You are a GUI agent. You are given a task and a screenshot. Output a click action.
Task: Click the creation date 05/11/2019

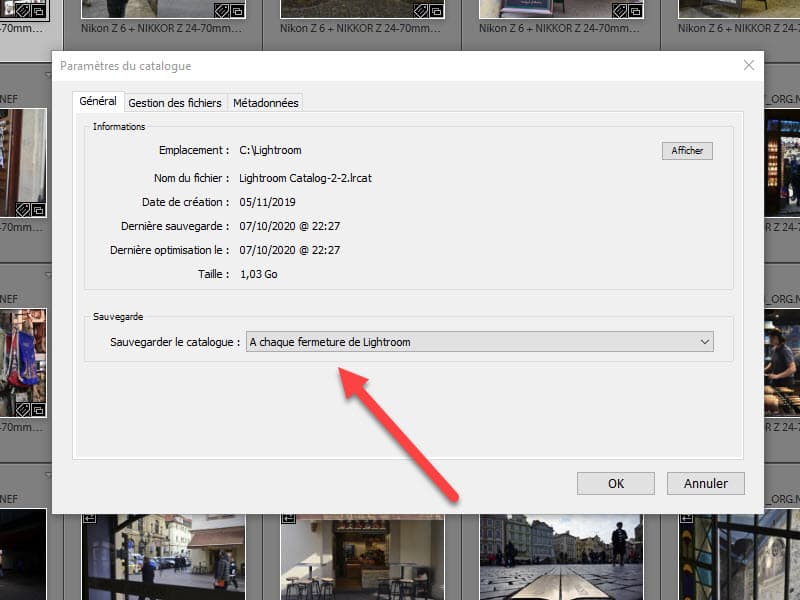click(x=267, y=202)
